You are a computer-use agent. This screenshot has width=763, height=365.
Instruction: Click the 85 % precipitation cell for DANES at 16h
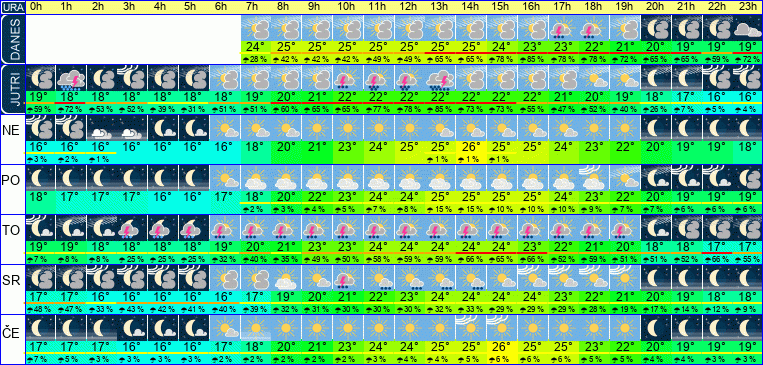click(532, 59)
